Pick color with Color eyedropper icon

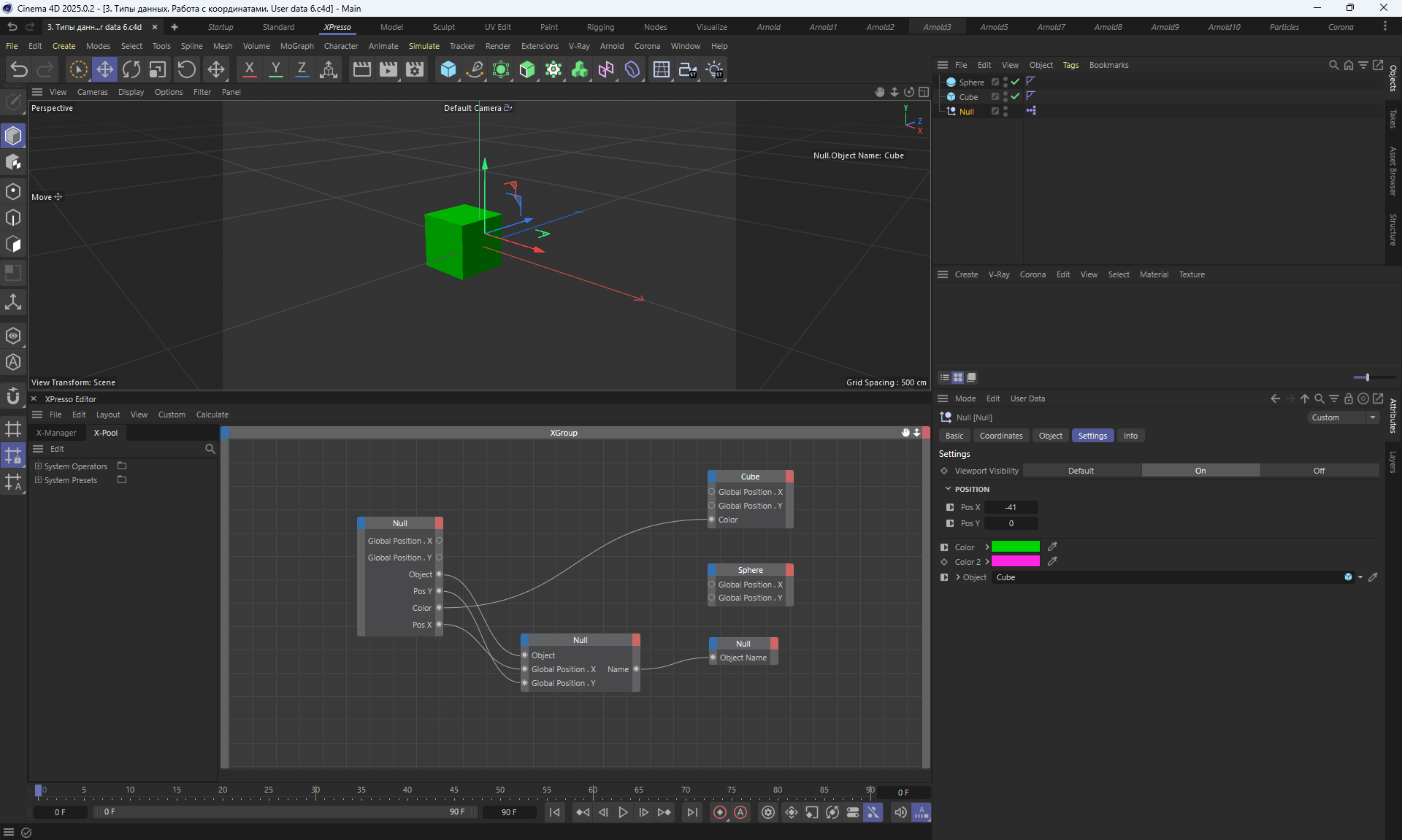click(x=1052, y=547)
